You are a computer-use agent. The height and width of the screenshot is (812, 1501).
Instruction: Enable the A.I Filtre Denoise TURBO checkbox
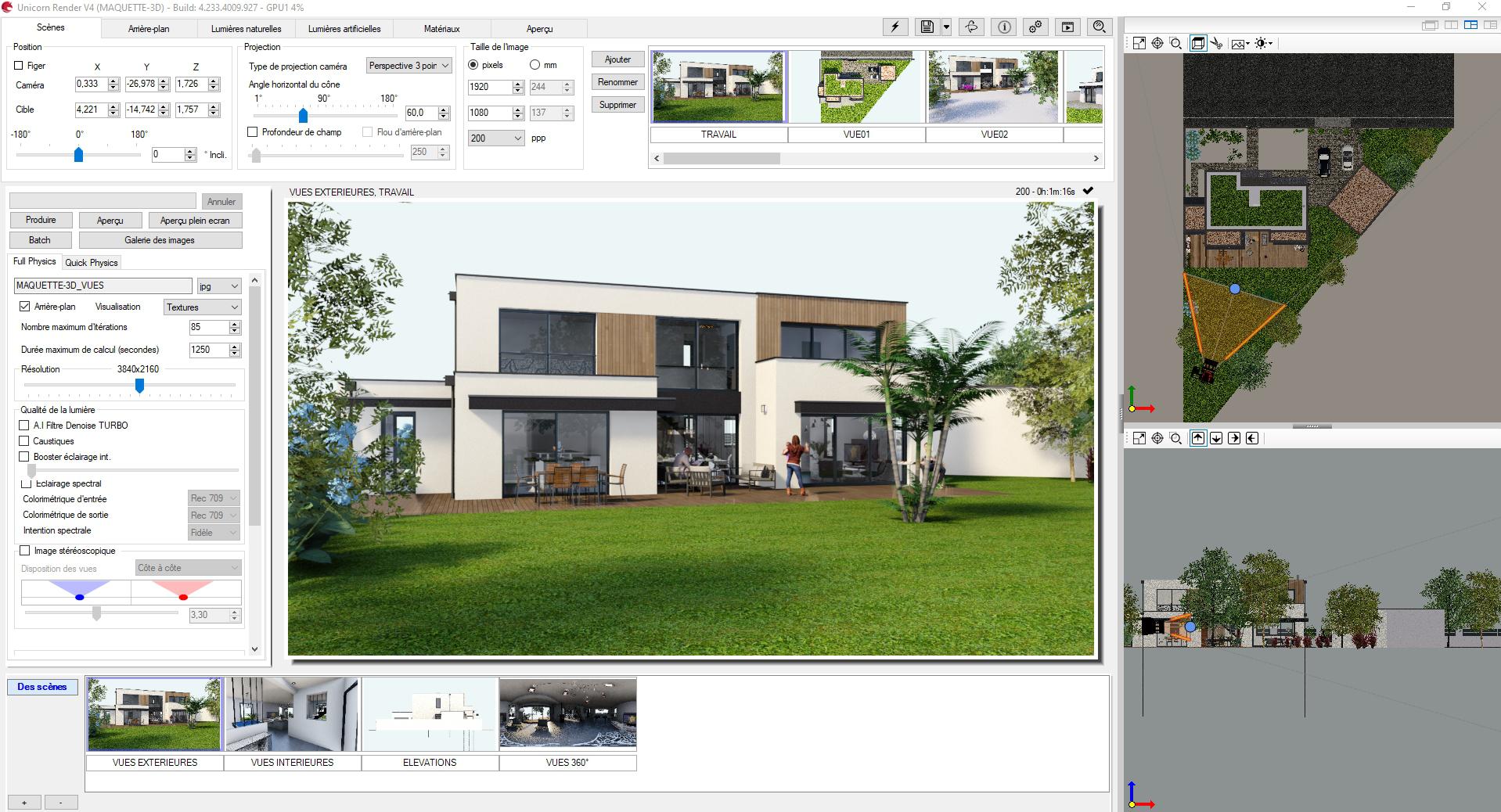24,426
